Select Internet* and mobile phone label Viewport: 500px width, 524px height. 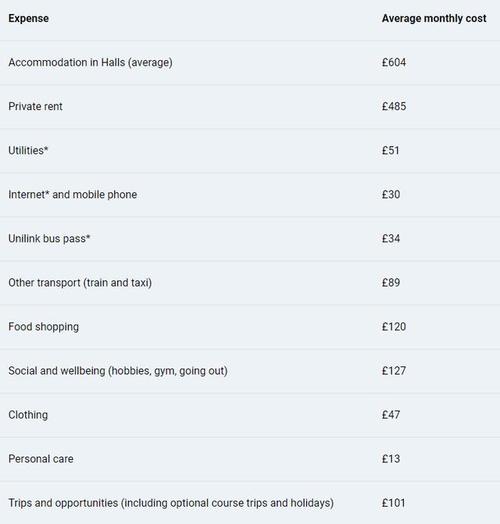(73, 194)
